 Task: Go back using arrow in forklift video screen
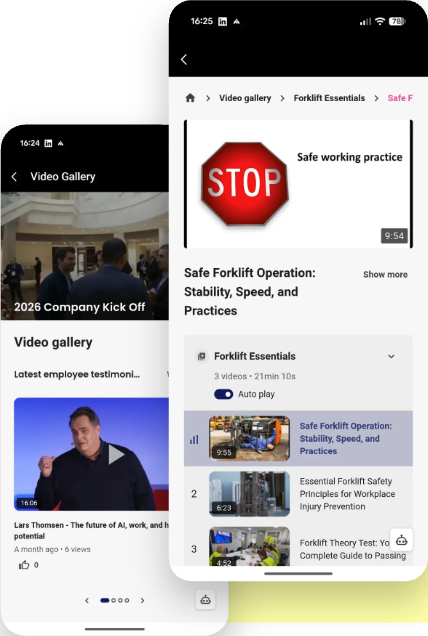(x=184, y=60)
